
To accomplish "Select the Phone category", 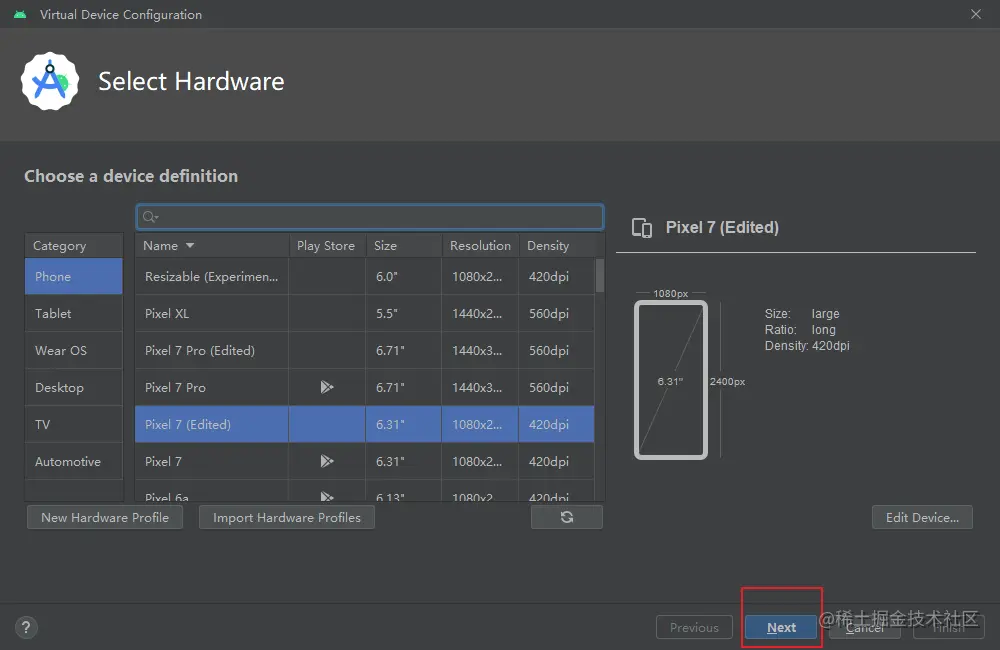I will (73, 276).
